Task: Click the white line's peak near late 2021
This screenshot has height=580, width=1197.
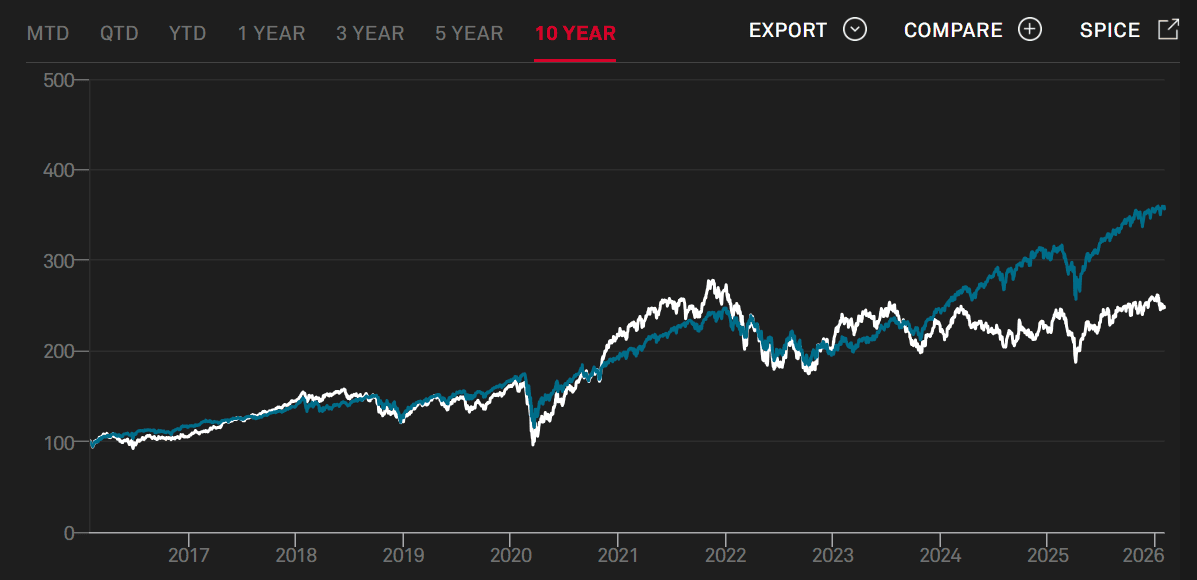Action: pos(710,282)
